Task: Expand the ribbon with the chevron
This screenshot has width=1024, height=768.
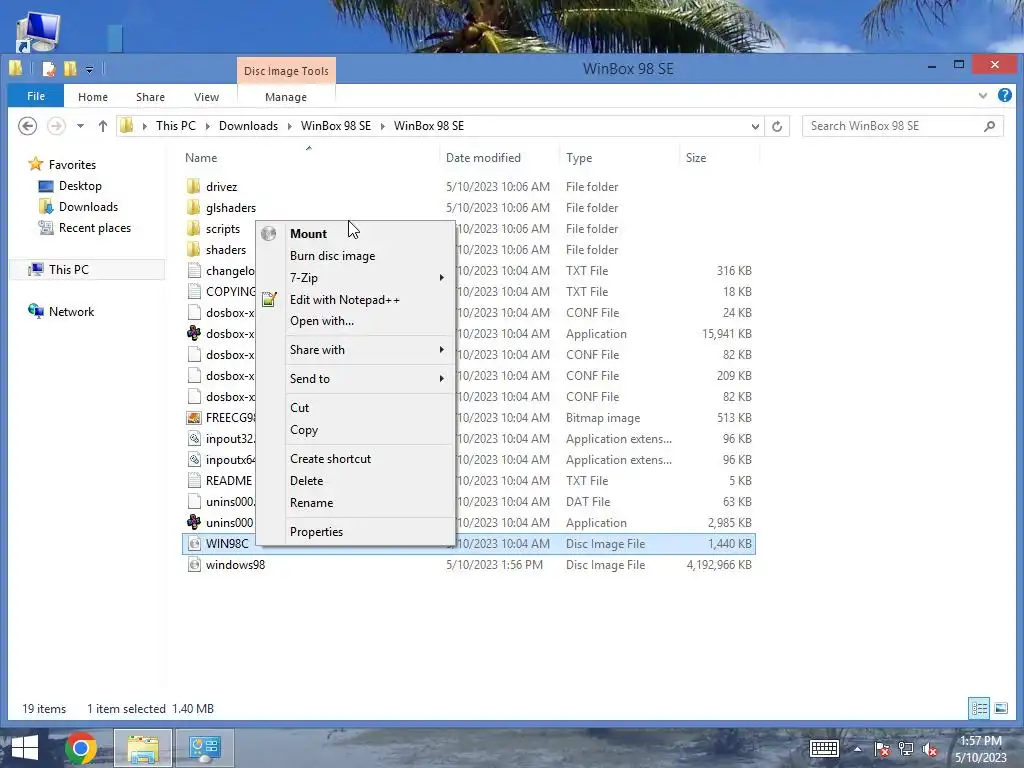Action: (x=983, y=96)
